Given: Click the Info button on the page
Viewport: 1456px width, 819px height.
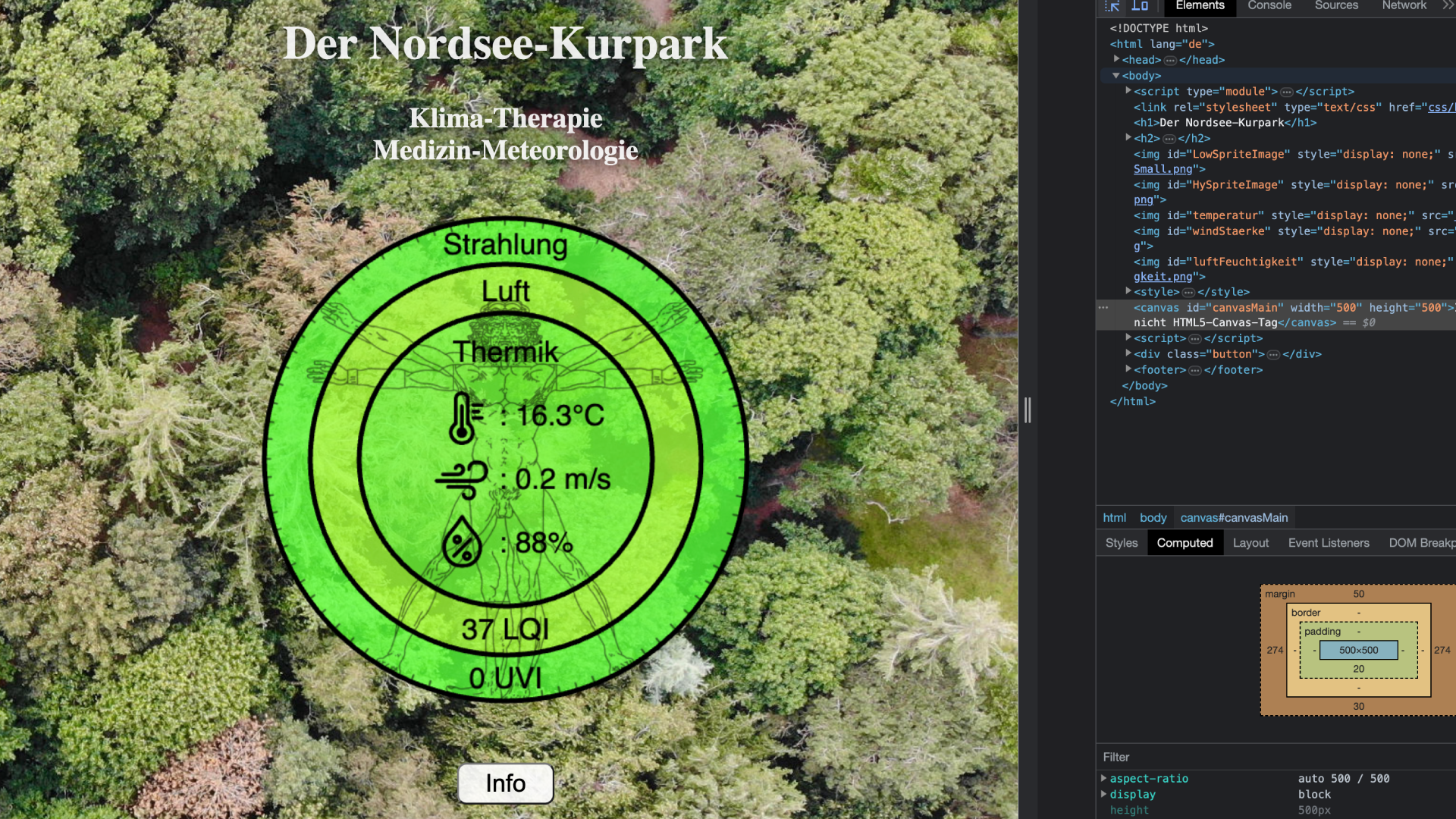Looking at the screenshot, I should (506, 783).
